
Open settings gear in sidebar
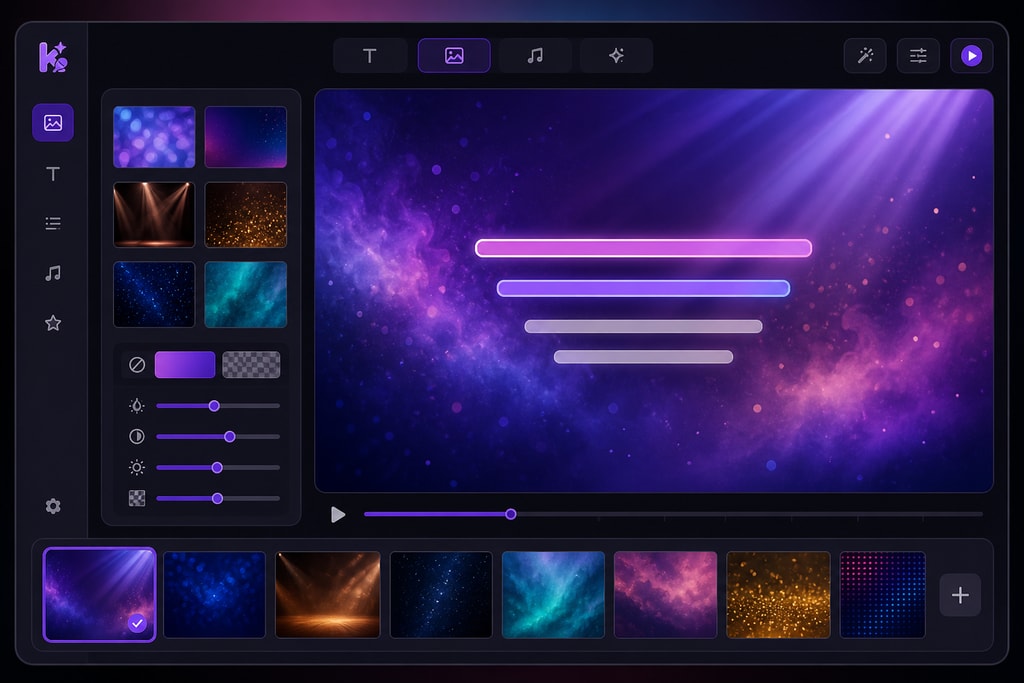click(53, 506)
